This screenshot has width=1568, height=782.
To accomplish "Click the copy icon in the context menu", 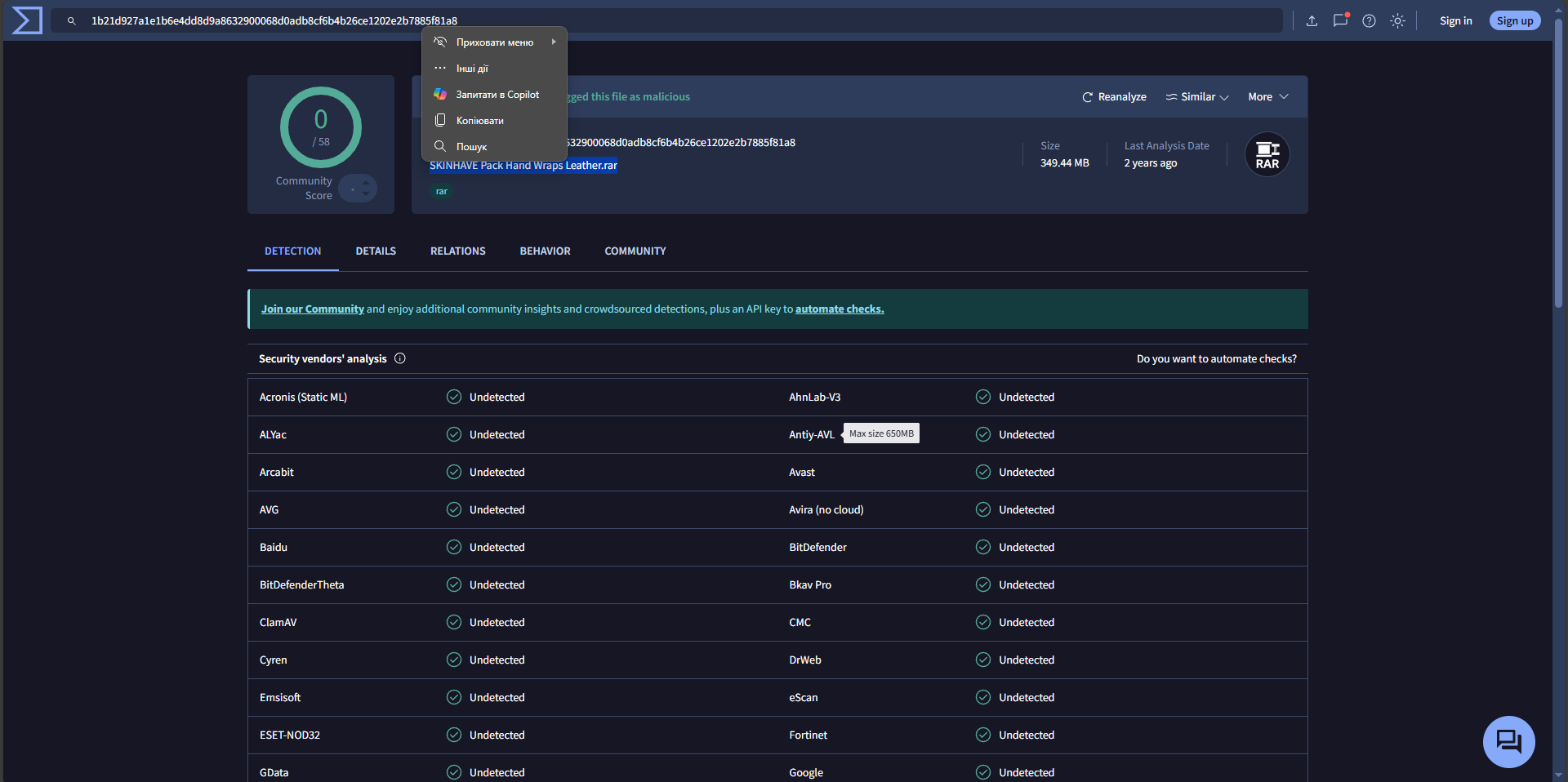I will (x=440, y=121).
